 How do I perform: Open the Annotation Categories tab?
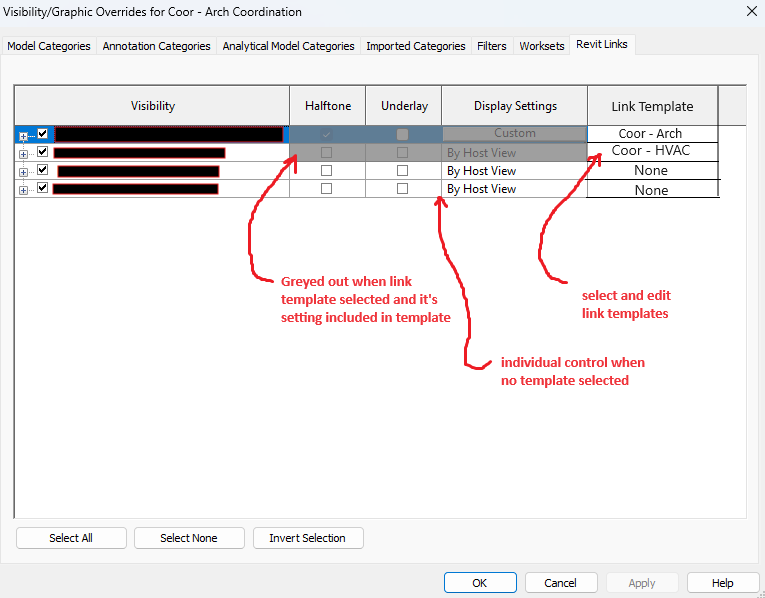click(x=156, y=46)
